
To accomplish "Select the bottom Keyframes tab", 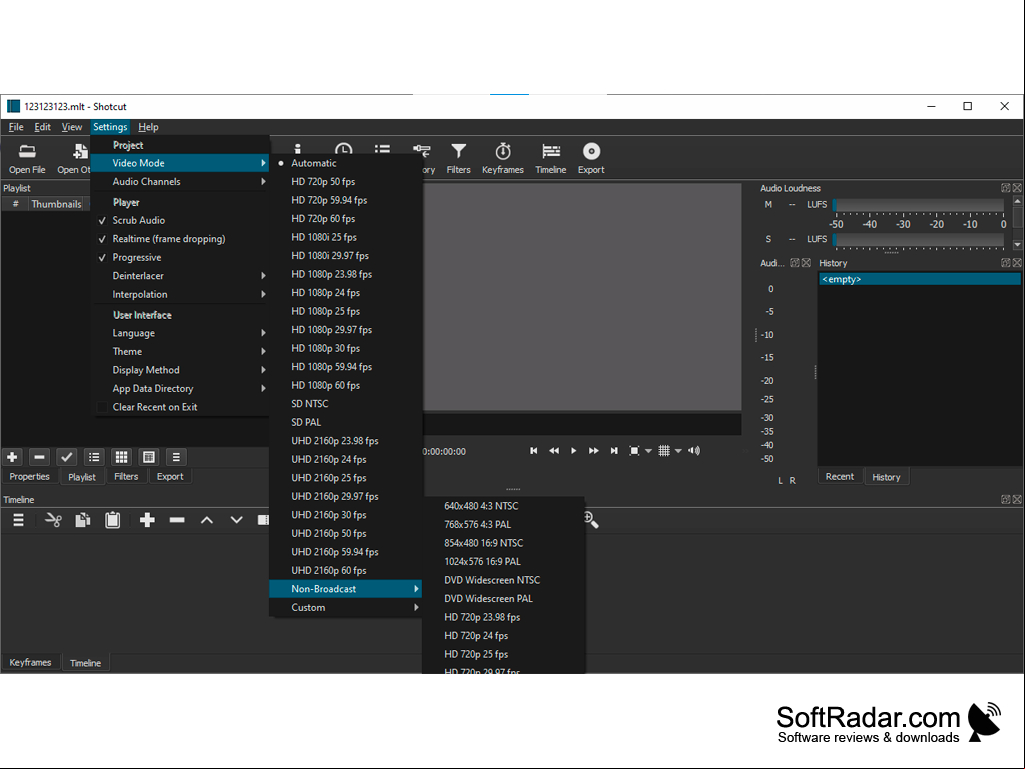I will (30, 662).
